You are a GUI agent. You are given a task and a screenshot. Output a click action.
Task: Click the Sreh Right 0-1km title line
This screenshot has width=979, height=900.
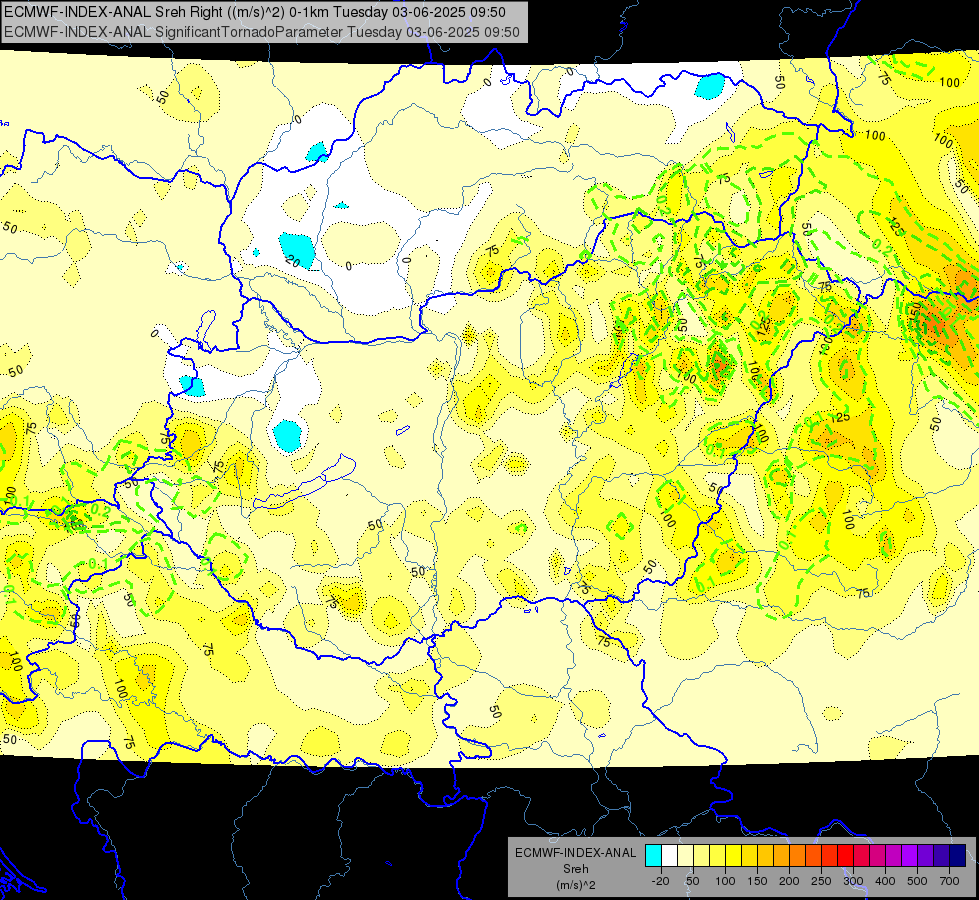(255, 12)
